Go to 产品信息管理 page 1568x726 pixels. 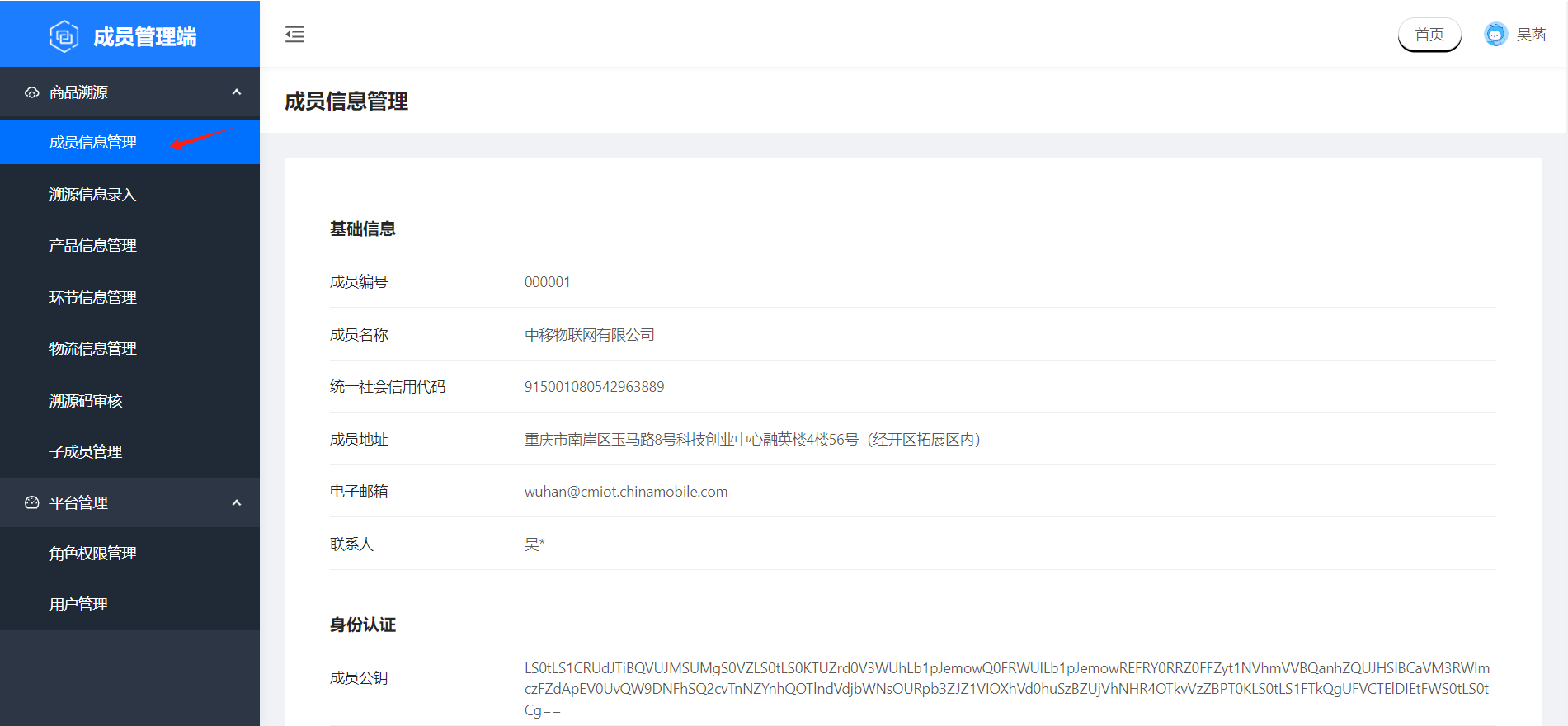click(93, 246)
